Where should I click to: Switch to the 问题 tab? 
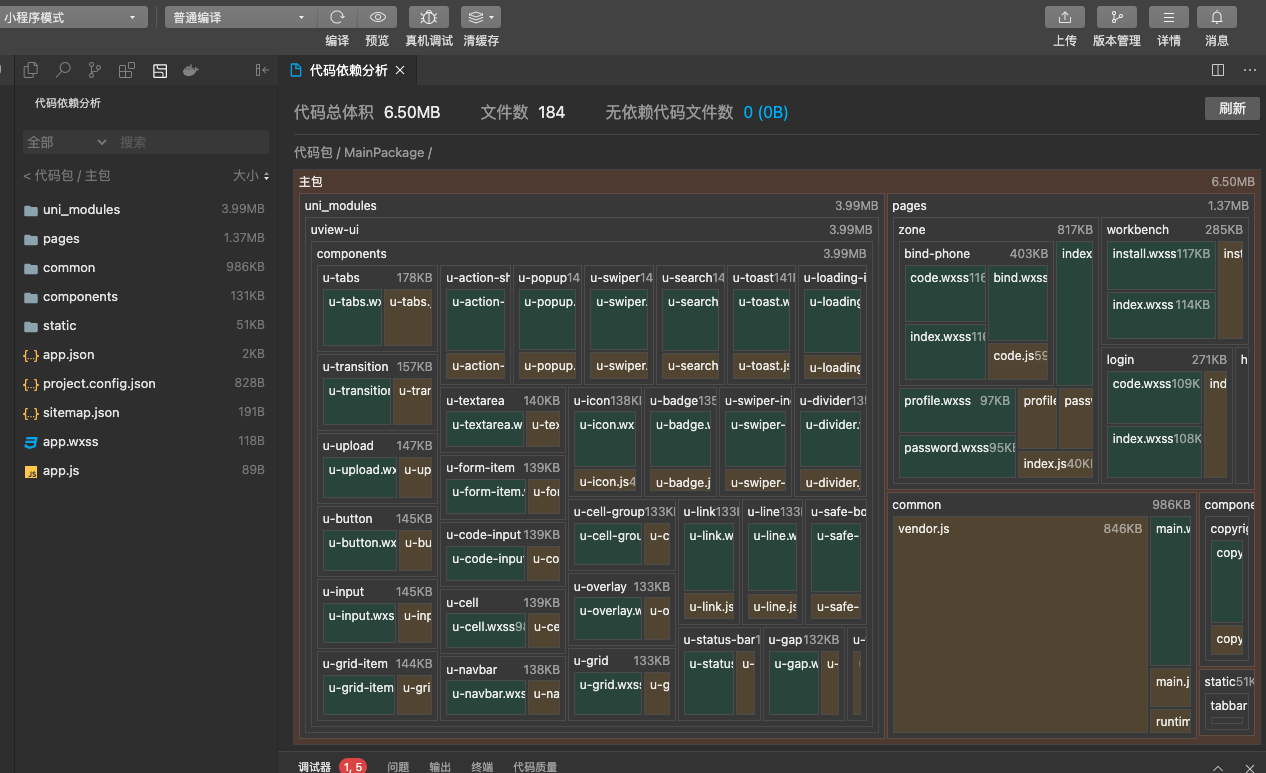[x=398, y=767]
